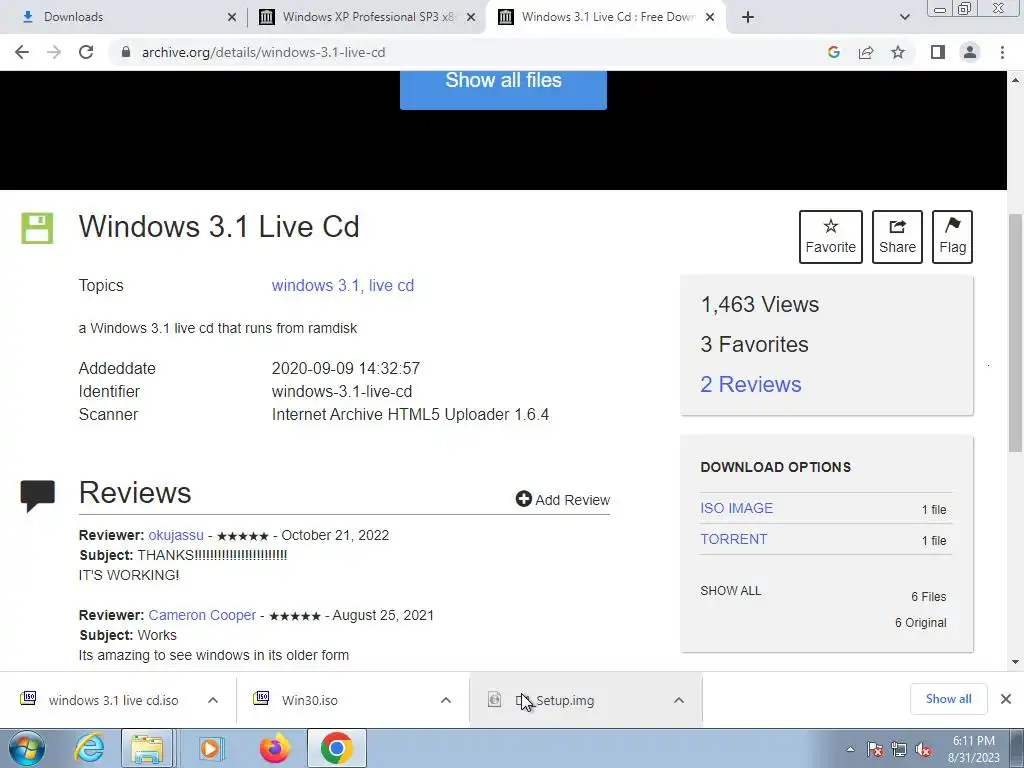Viewport: 1024px width, 768px height.
Task: Close the Windows 3.1 Live Cd tab
Action: (710, 17)
